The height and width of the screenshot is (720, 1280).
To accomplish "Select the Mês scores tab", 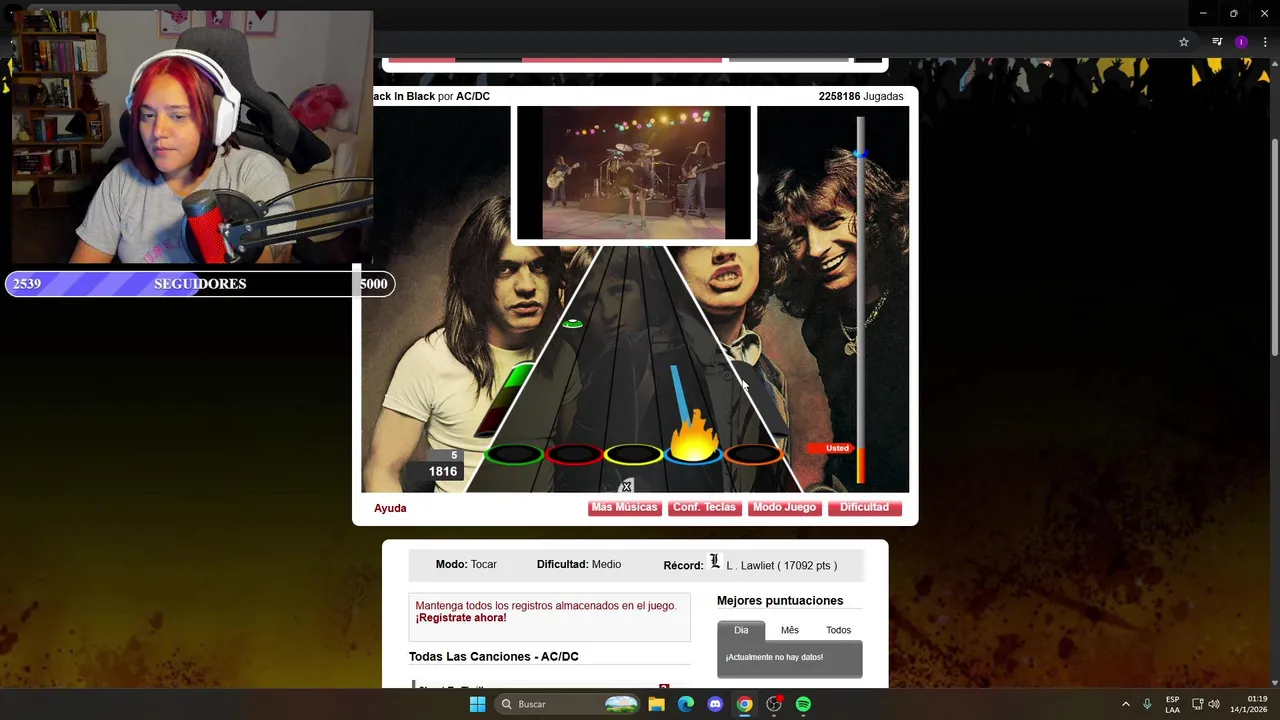I will tap(790, 630).
